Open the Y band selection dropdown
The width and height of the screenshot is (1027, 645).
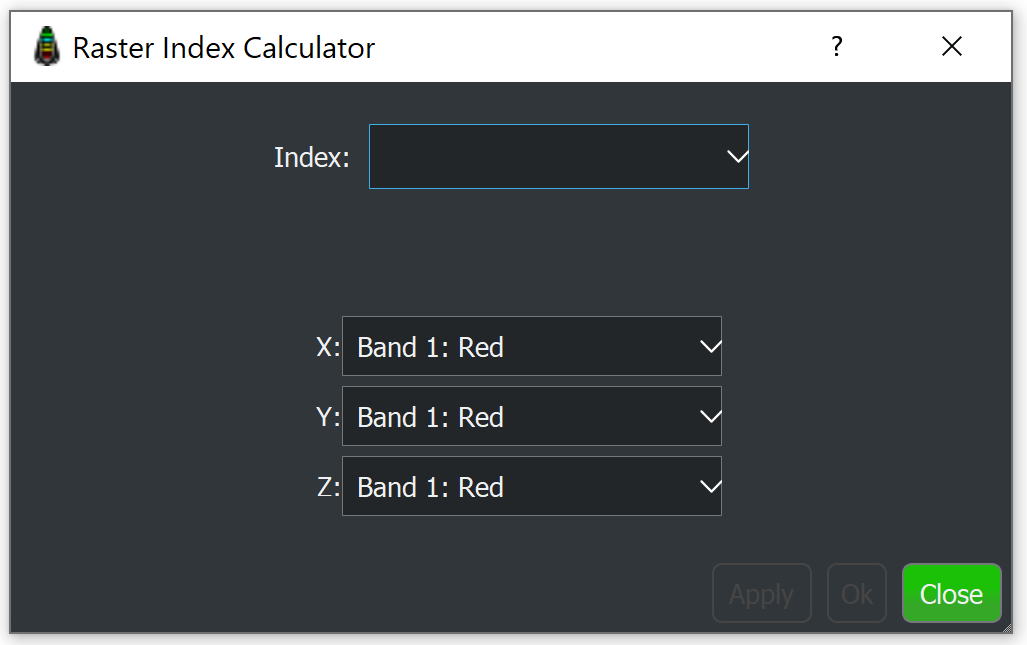(x=520, y=417)
